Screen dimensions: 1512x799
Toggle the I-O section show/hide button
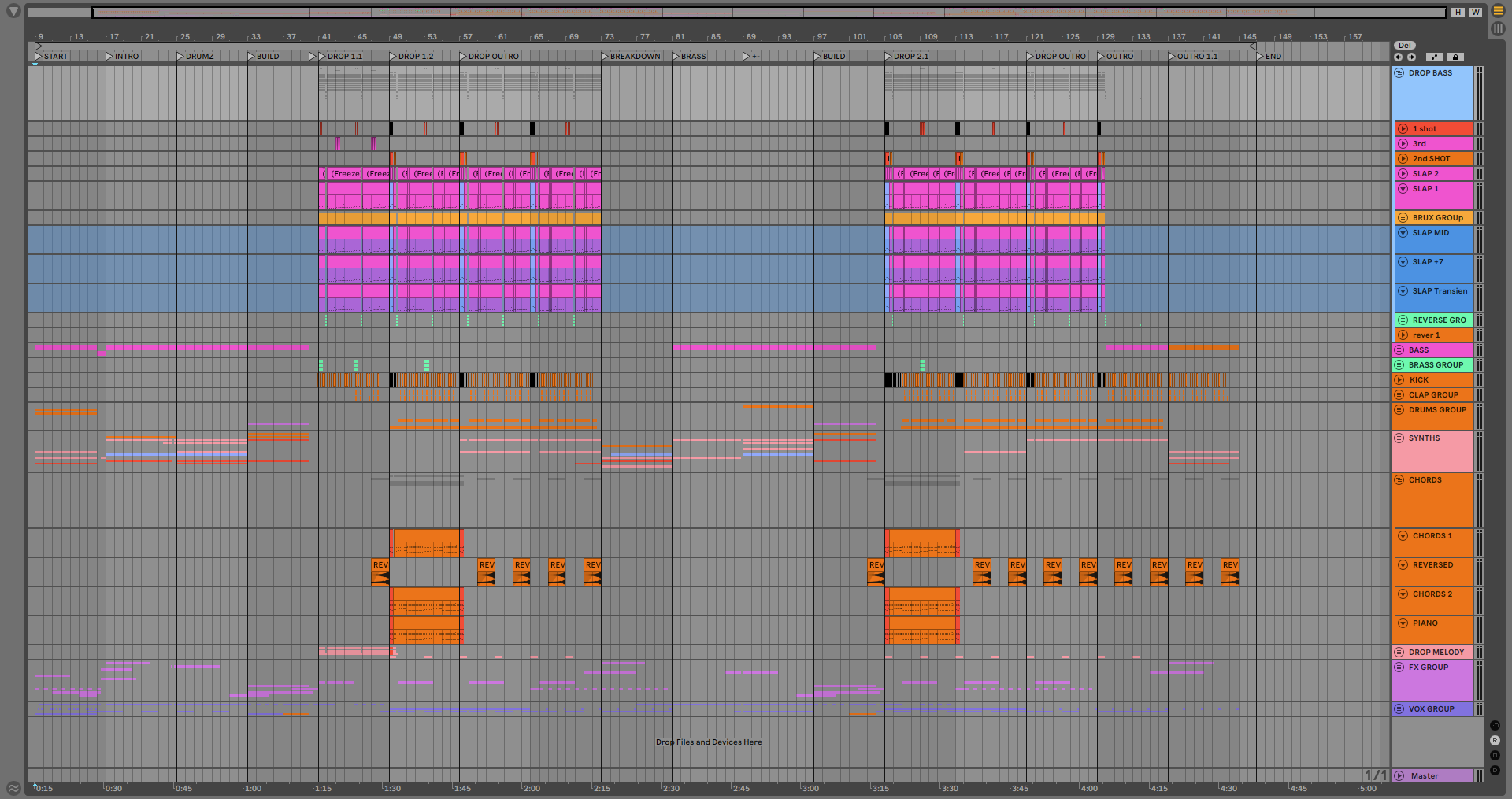click(x=1495, y=725)
